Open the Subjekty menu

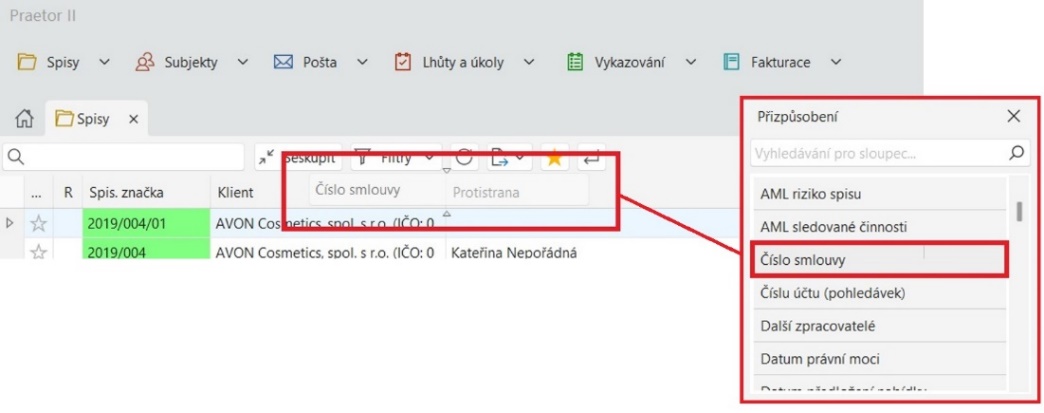point(190,62)
